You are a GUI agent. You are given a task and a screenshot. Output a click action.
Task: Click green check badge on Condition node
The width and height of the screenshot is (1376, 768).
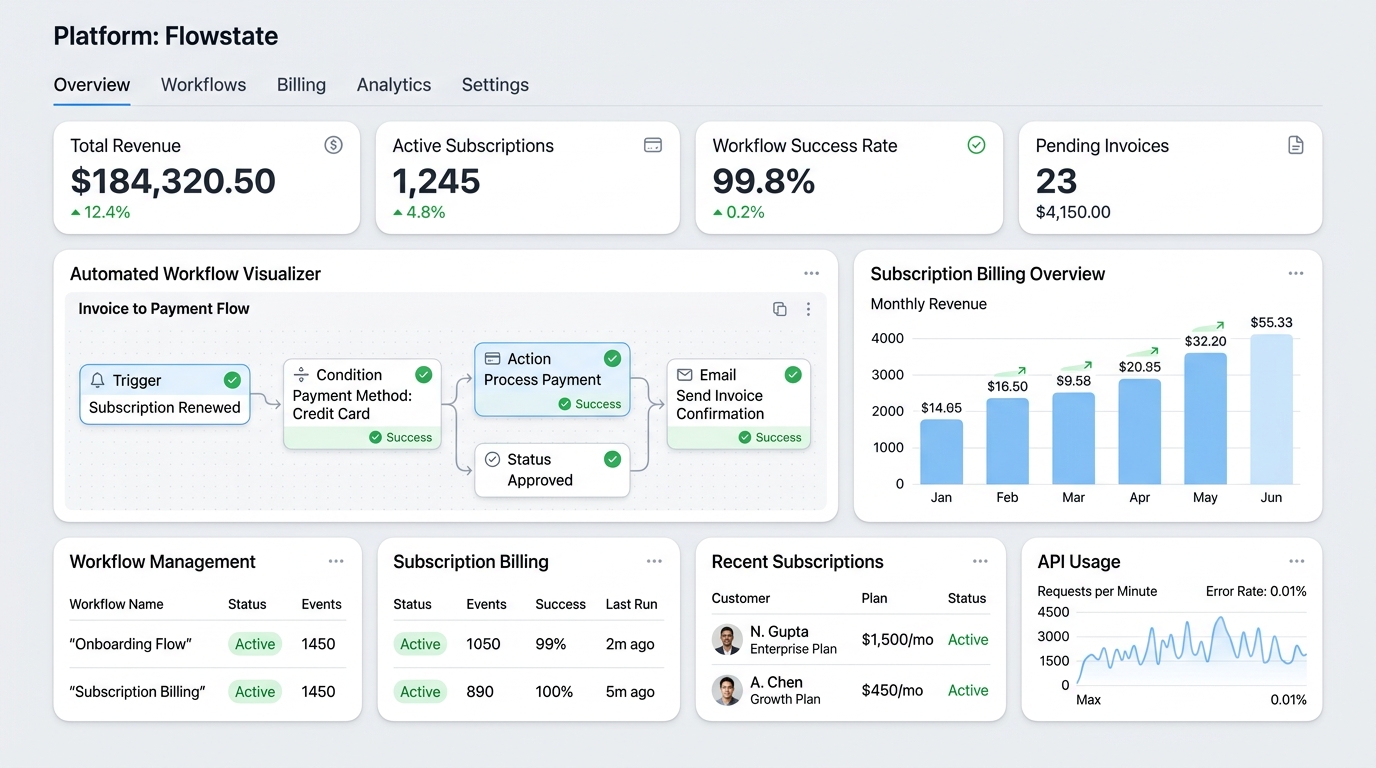point(424,374)
